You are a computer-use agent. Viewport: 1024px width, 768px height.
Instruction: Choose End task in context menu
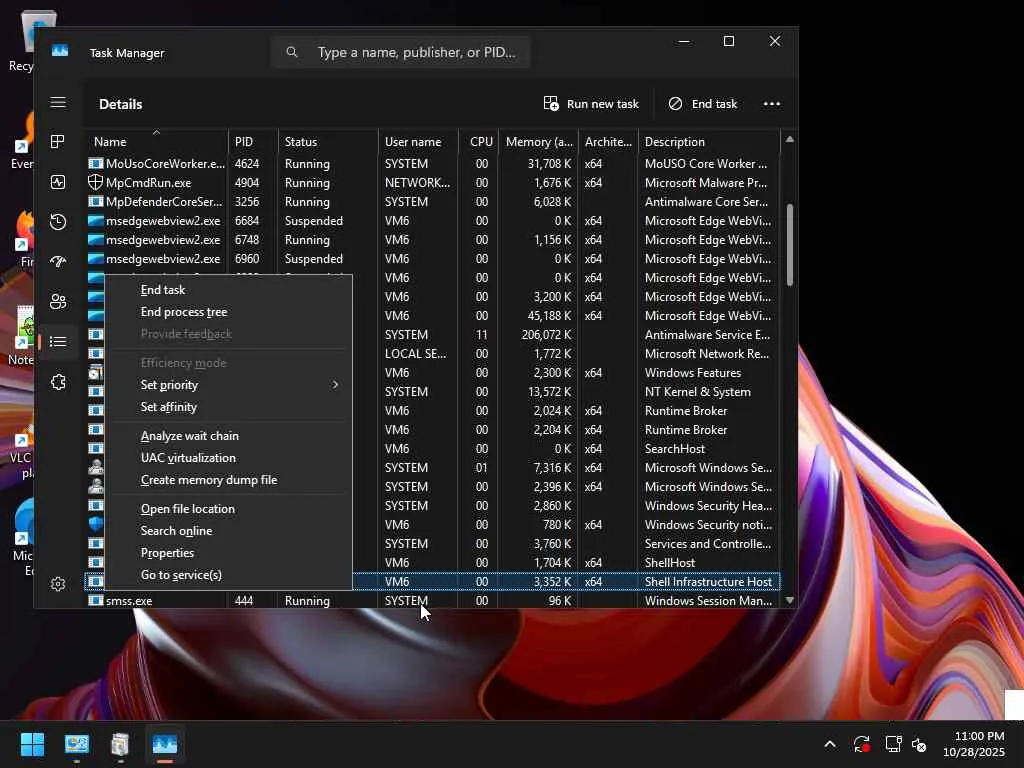point(163,290)
